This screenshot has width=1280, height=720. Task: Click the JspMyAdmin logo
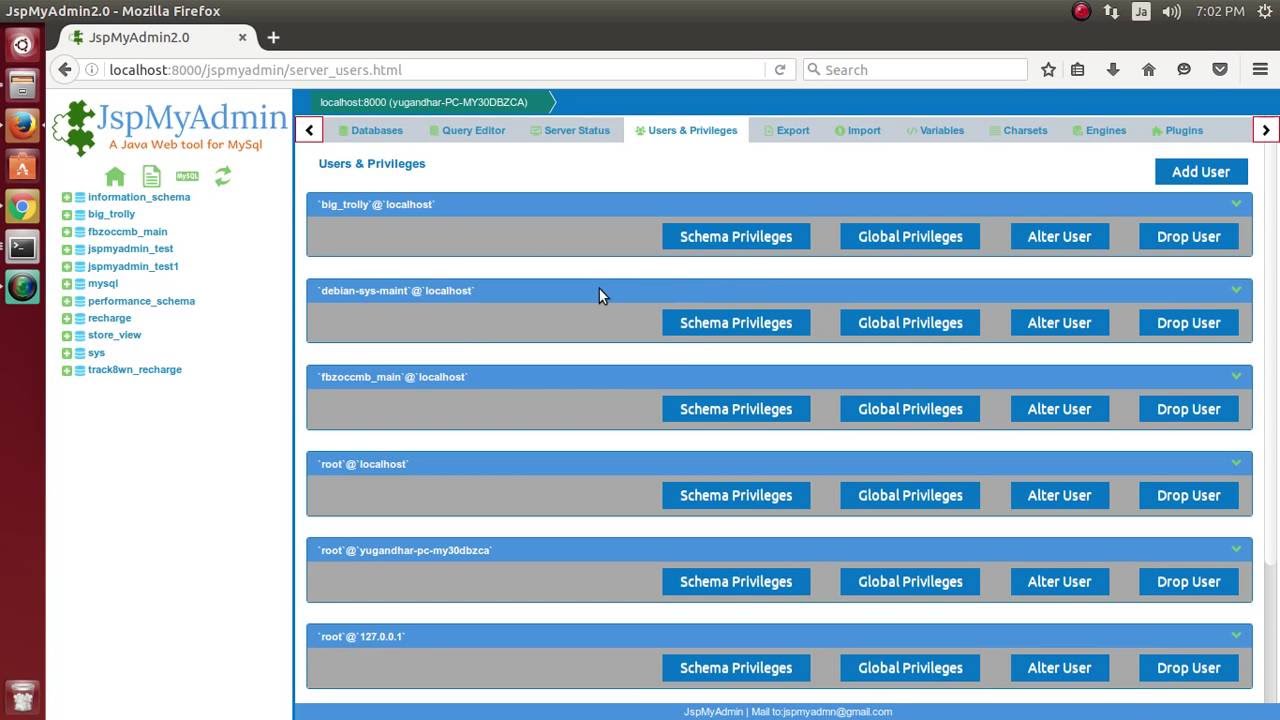click(x=170, y=127)
